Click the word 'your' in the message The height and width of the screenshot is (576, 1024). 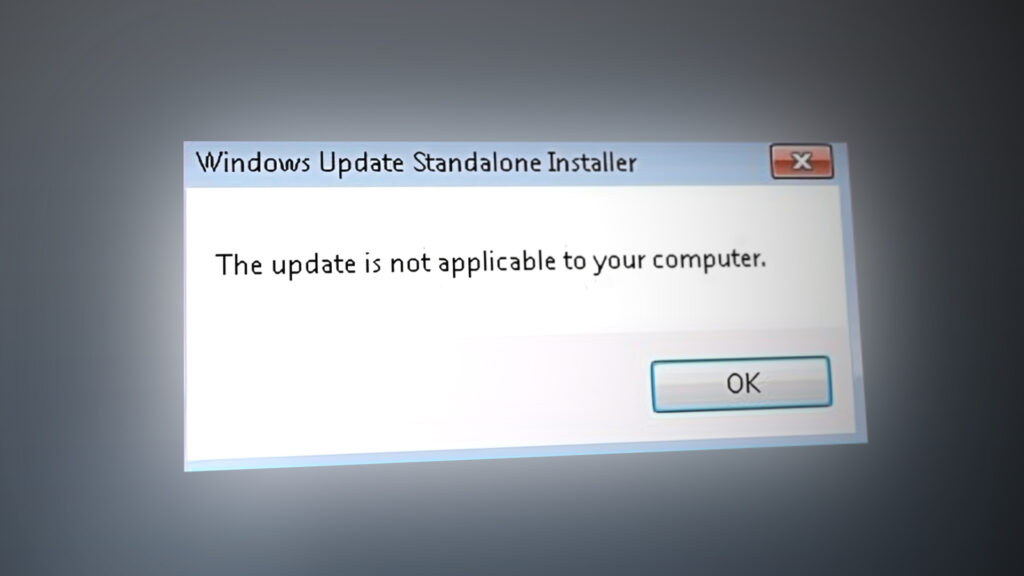(619, 261)
